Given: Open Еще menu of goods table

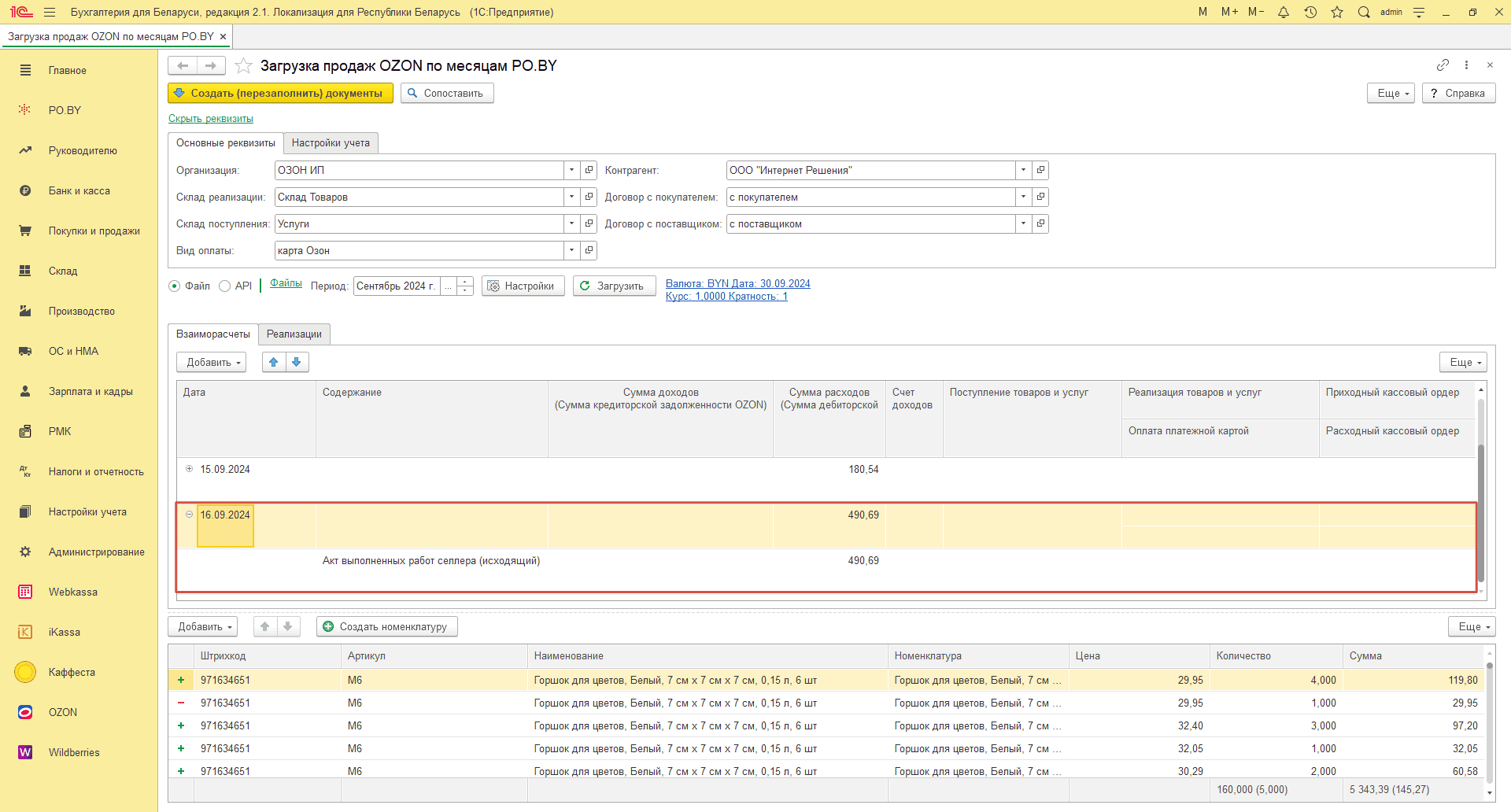Looking at the screenshot, I should [x=1472, y=626].
